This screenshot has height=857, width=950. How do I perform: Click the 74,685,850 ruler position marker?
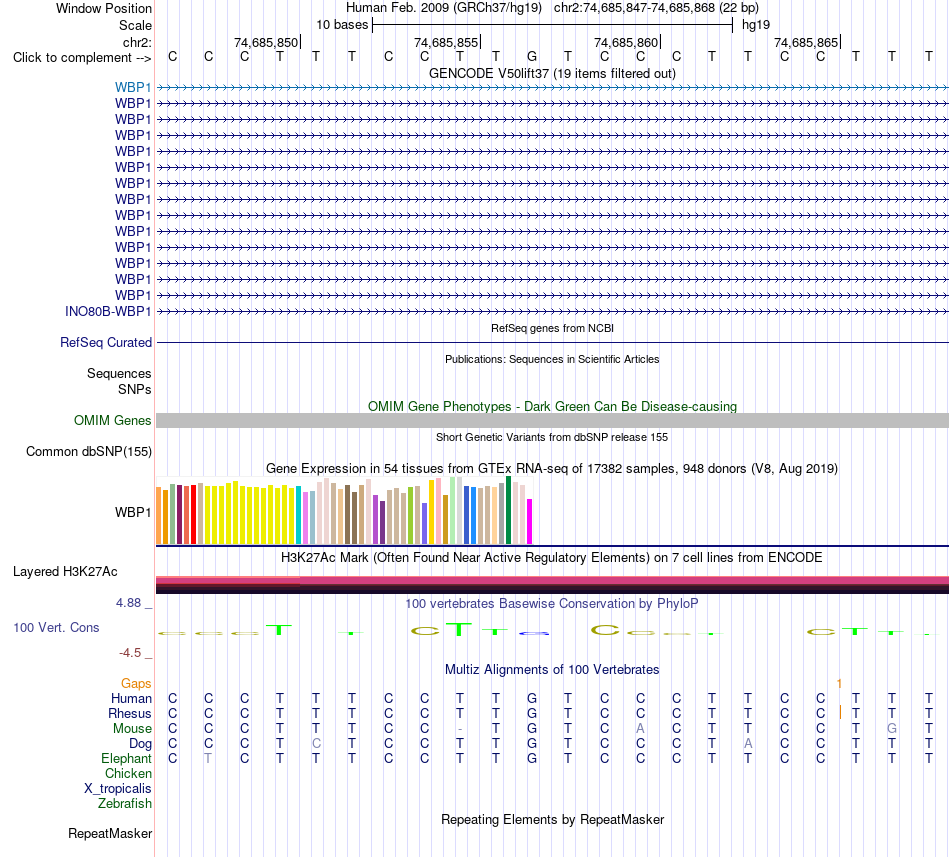[266, 42]
